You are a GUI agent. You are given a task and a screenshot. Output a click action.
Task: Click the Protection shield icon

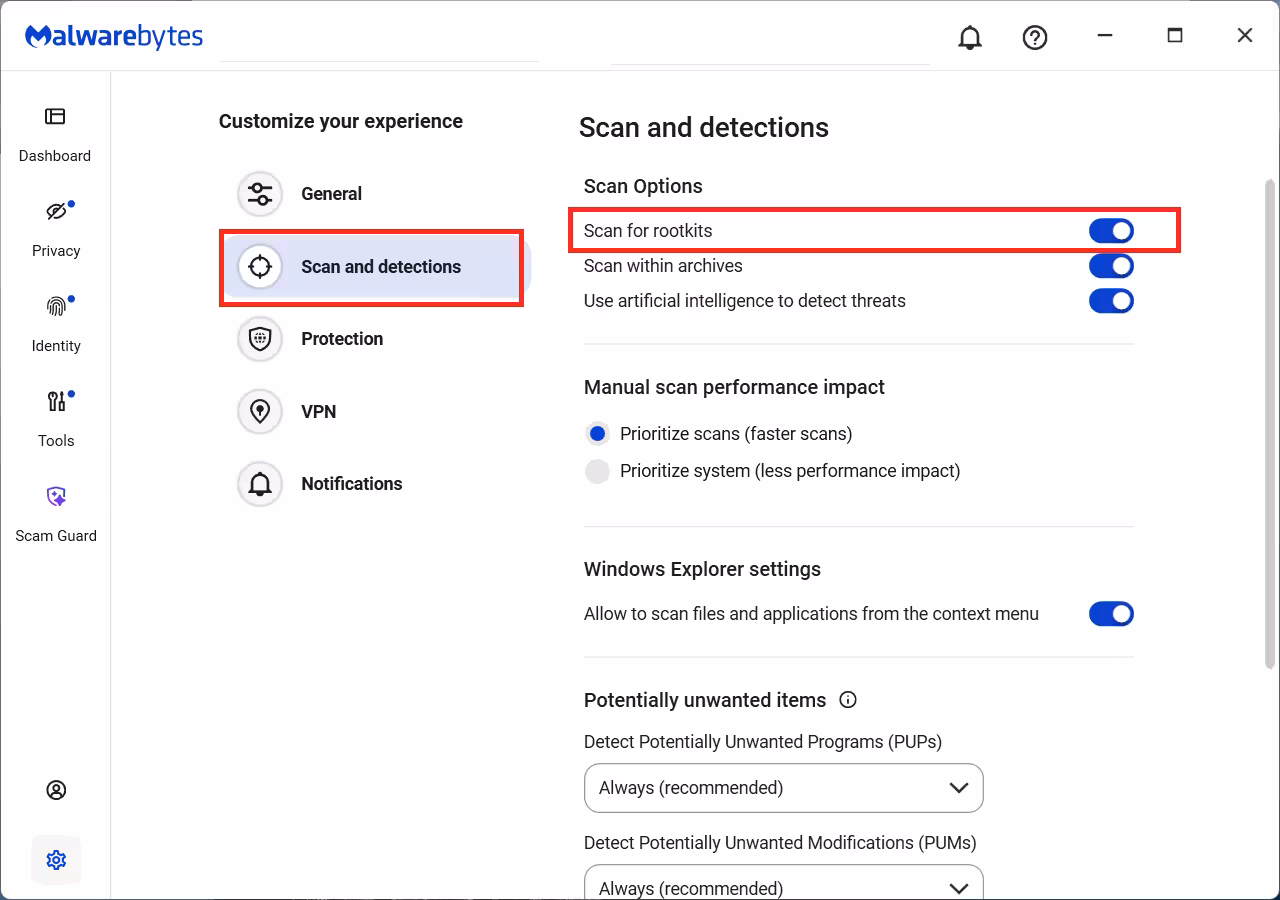pyautogui.click(x=260, y=339)
